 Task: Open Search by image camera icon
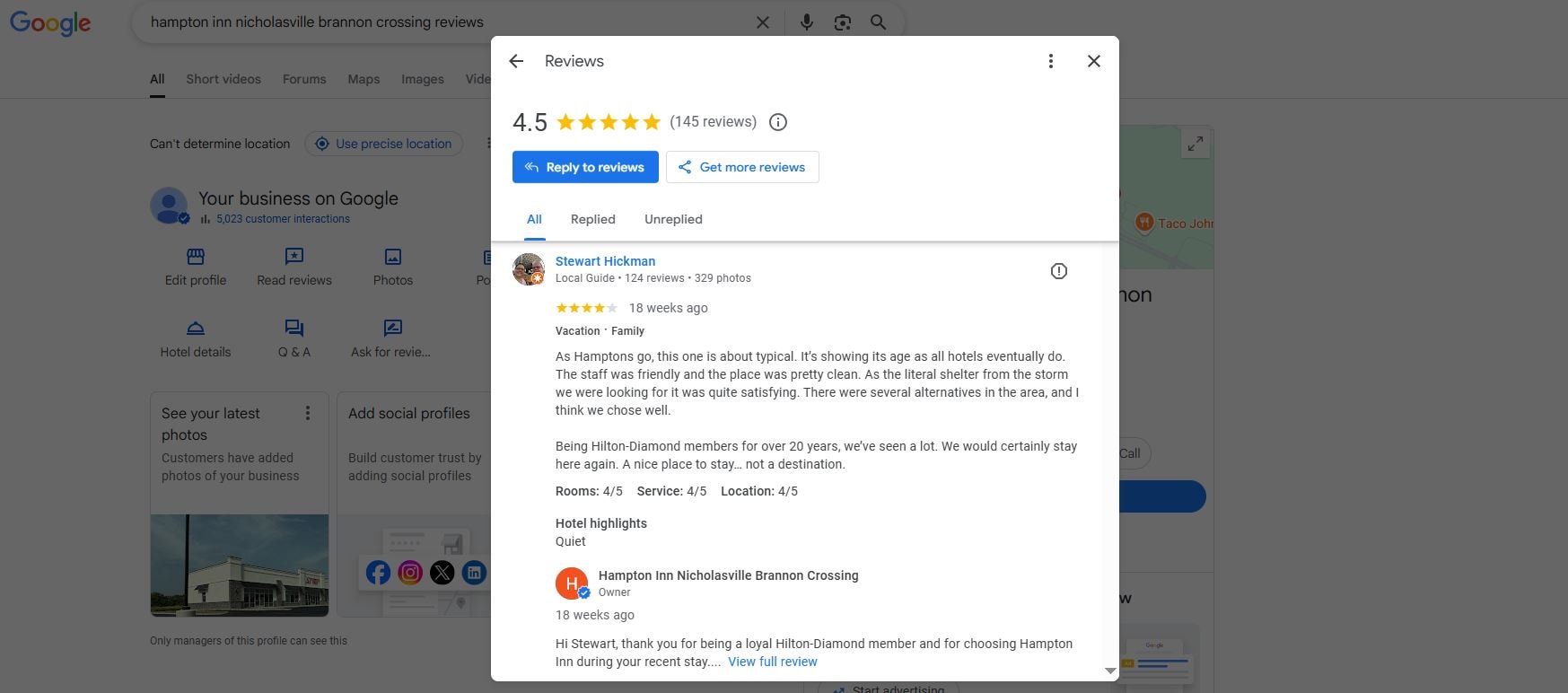click(x=842, y=22)
